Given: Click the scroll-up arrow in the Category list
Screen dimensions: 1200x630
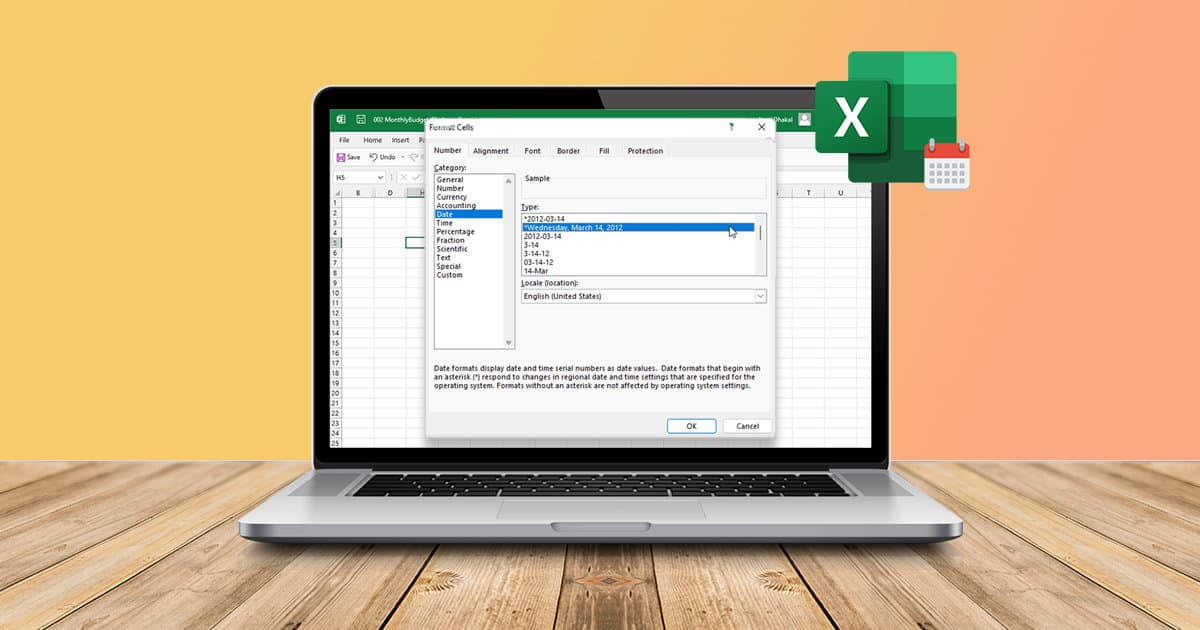Looking at the screenshot, I should point(508,181).
